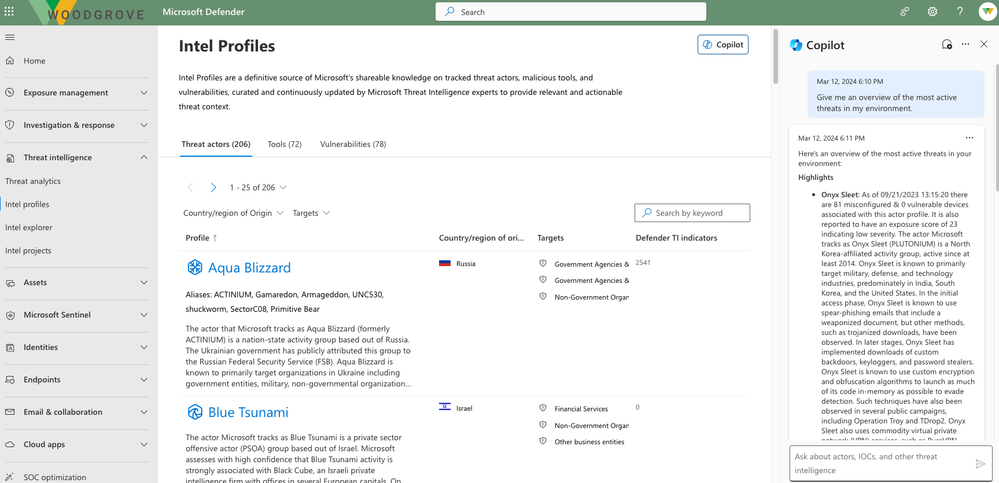Expand Endpoints section chevron
999x483 pixels.
click(144, 380)
